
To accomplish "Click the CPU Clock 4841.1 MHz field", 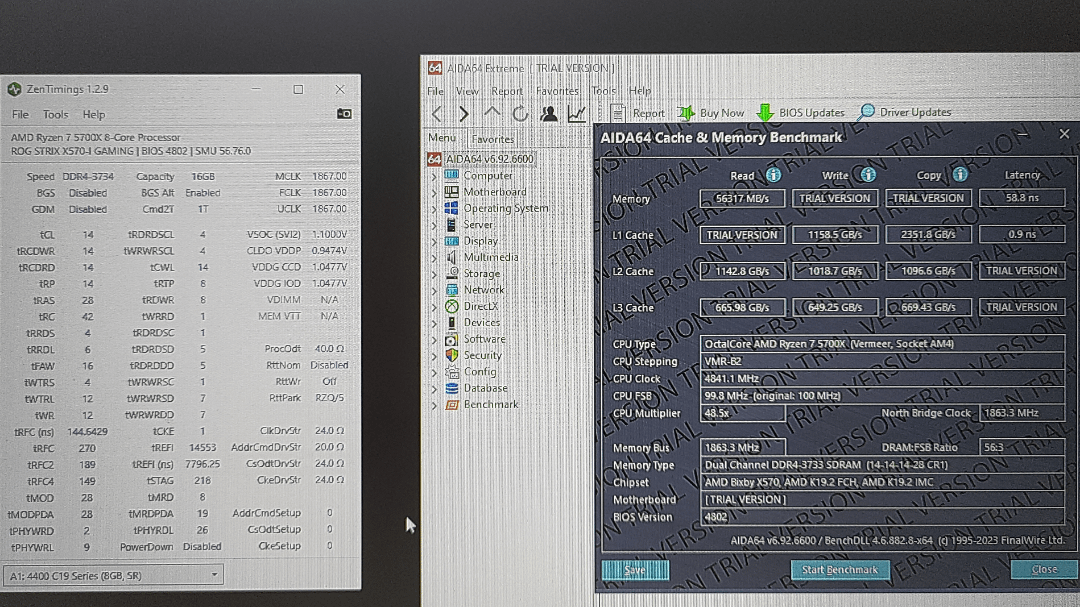I will (882, 378).
